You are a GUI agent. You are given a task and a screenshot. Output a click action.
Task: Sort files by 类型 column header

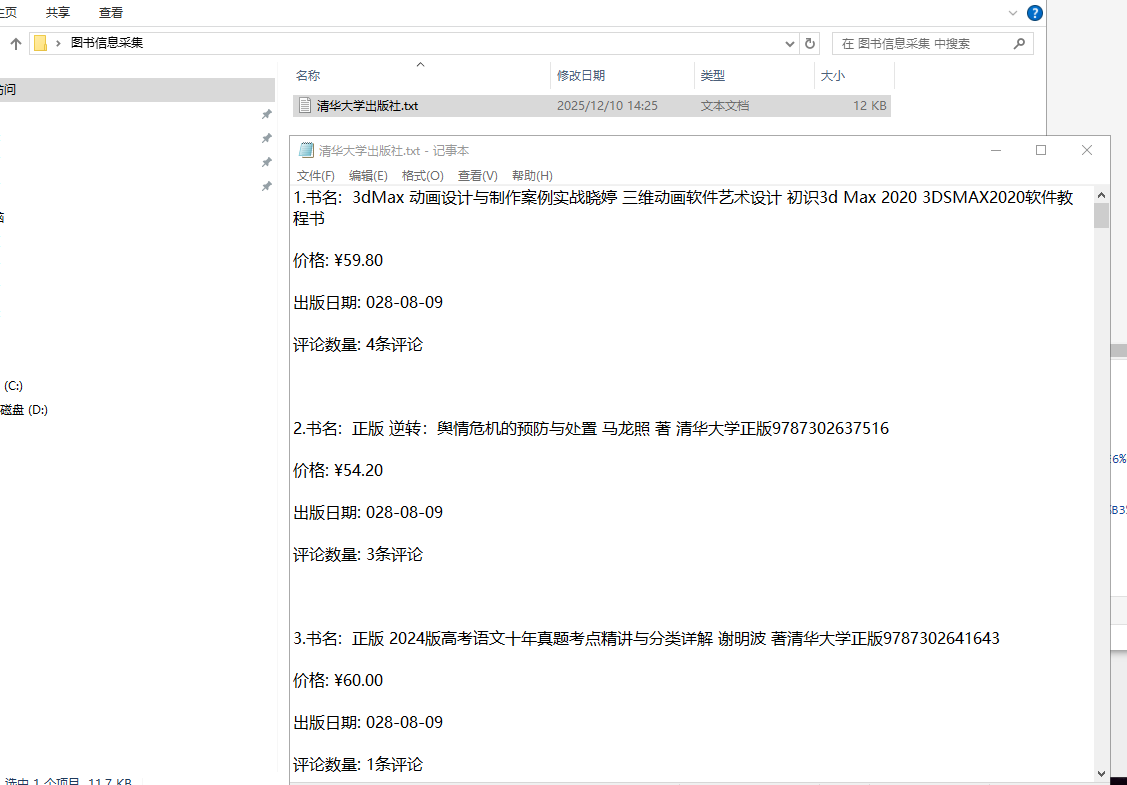pos(754,75)
